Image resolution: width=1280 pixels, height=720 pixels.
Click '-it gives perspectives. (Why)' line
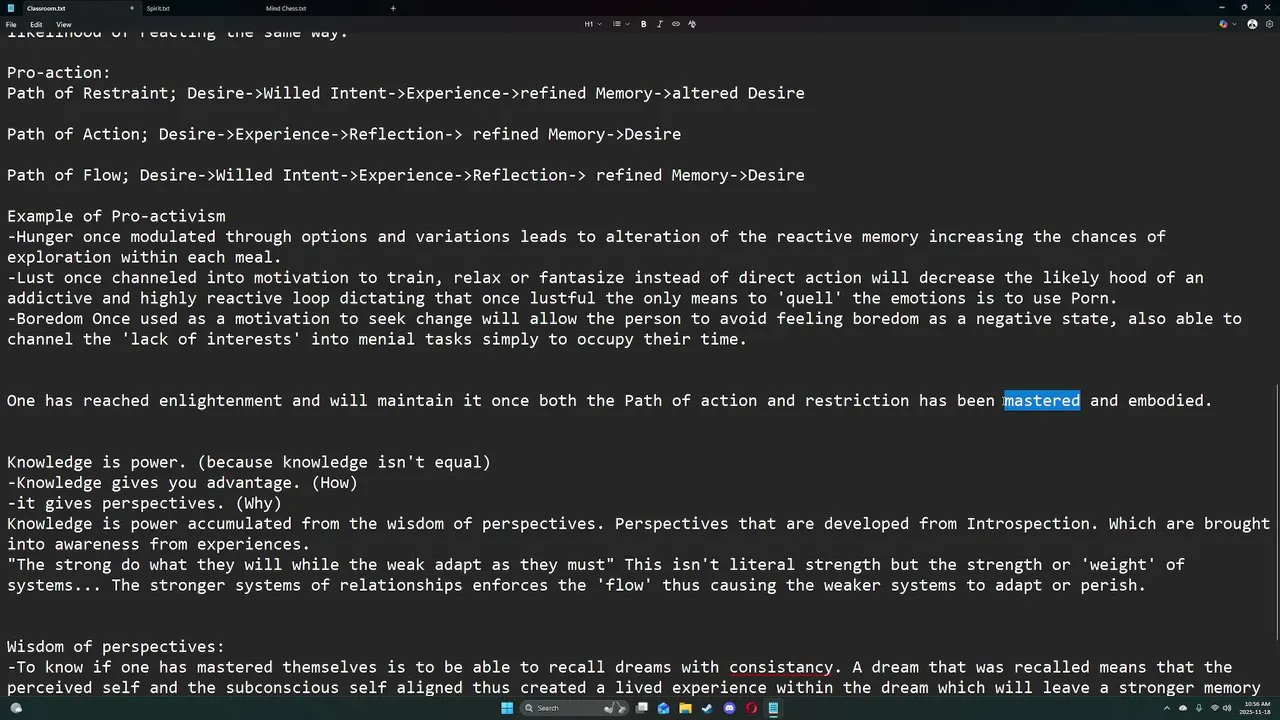coord(145,503)
